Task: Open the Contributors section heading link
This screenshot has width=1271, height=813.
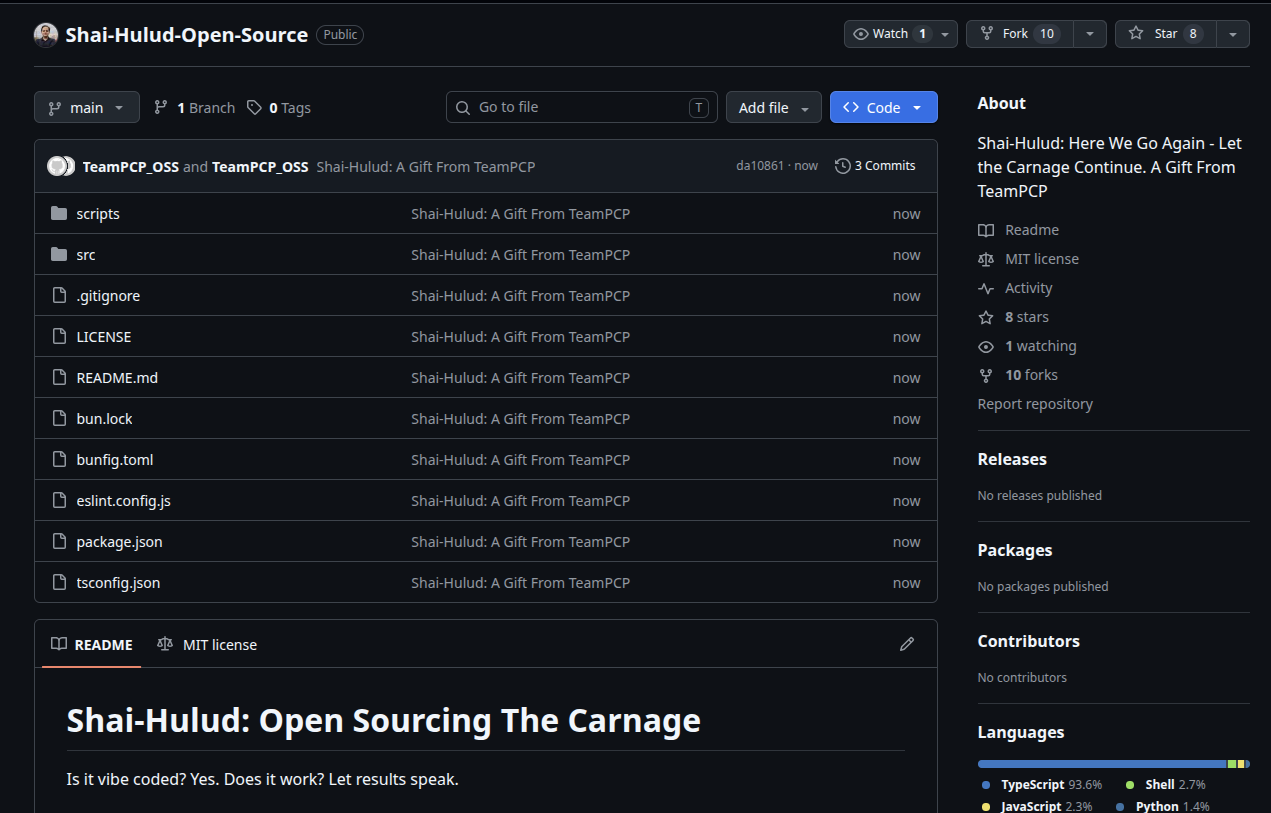Action: pos(1029,641)
